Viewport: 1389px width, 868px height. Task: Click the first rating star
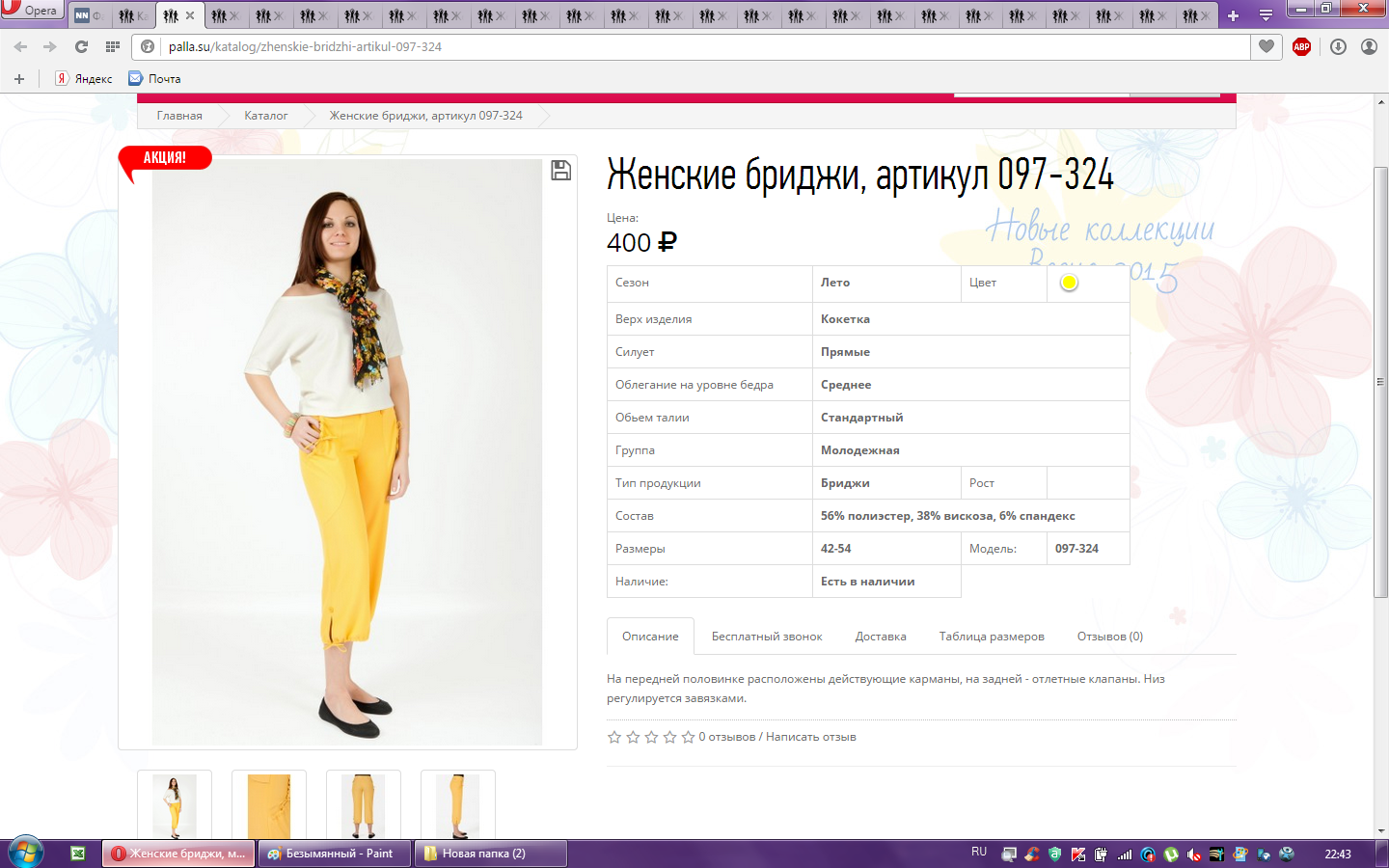[614, 737]
